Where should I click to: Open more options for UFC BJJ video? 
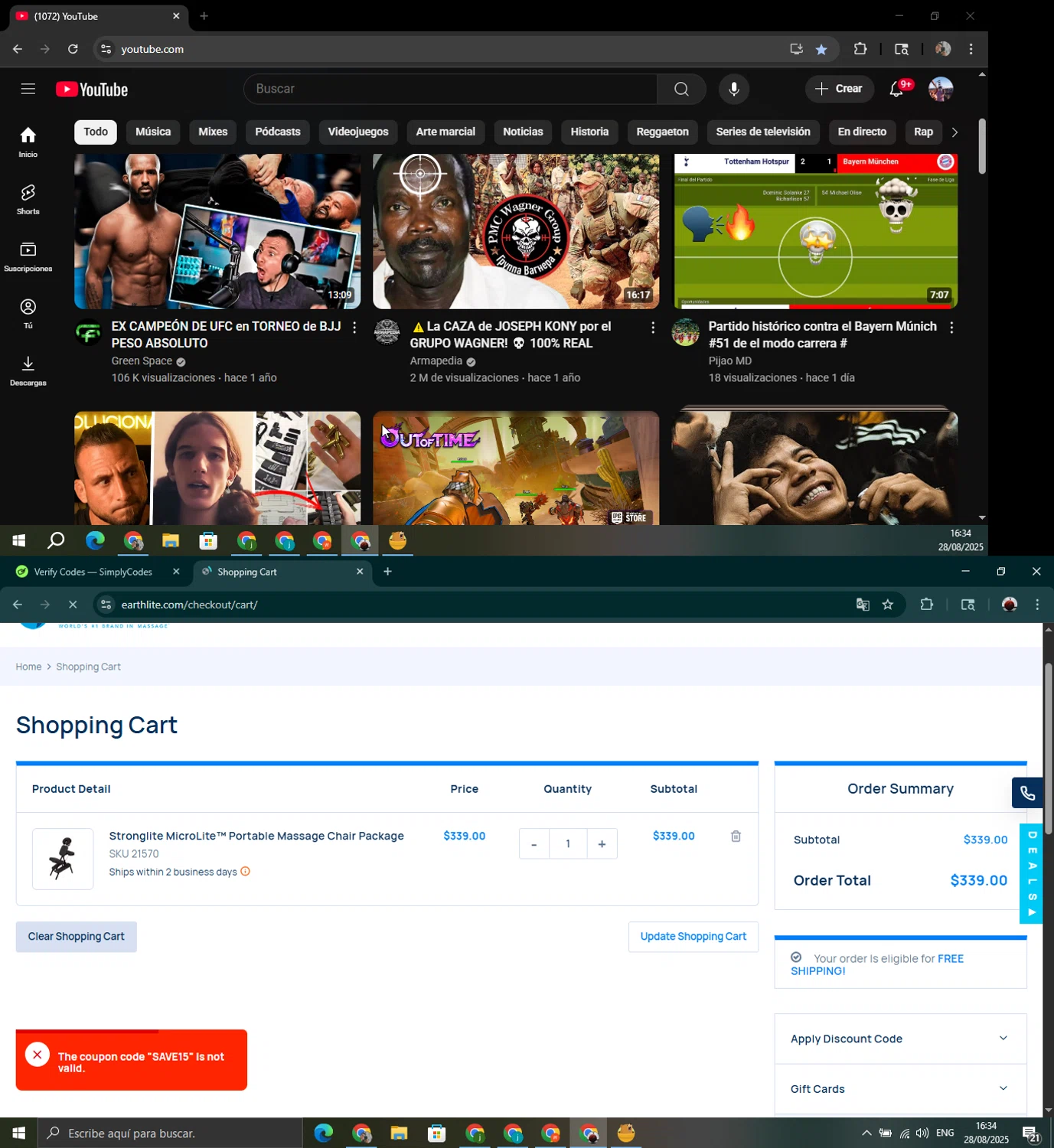(354, 328)
